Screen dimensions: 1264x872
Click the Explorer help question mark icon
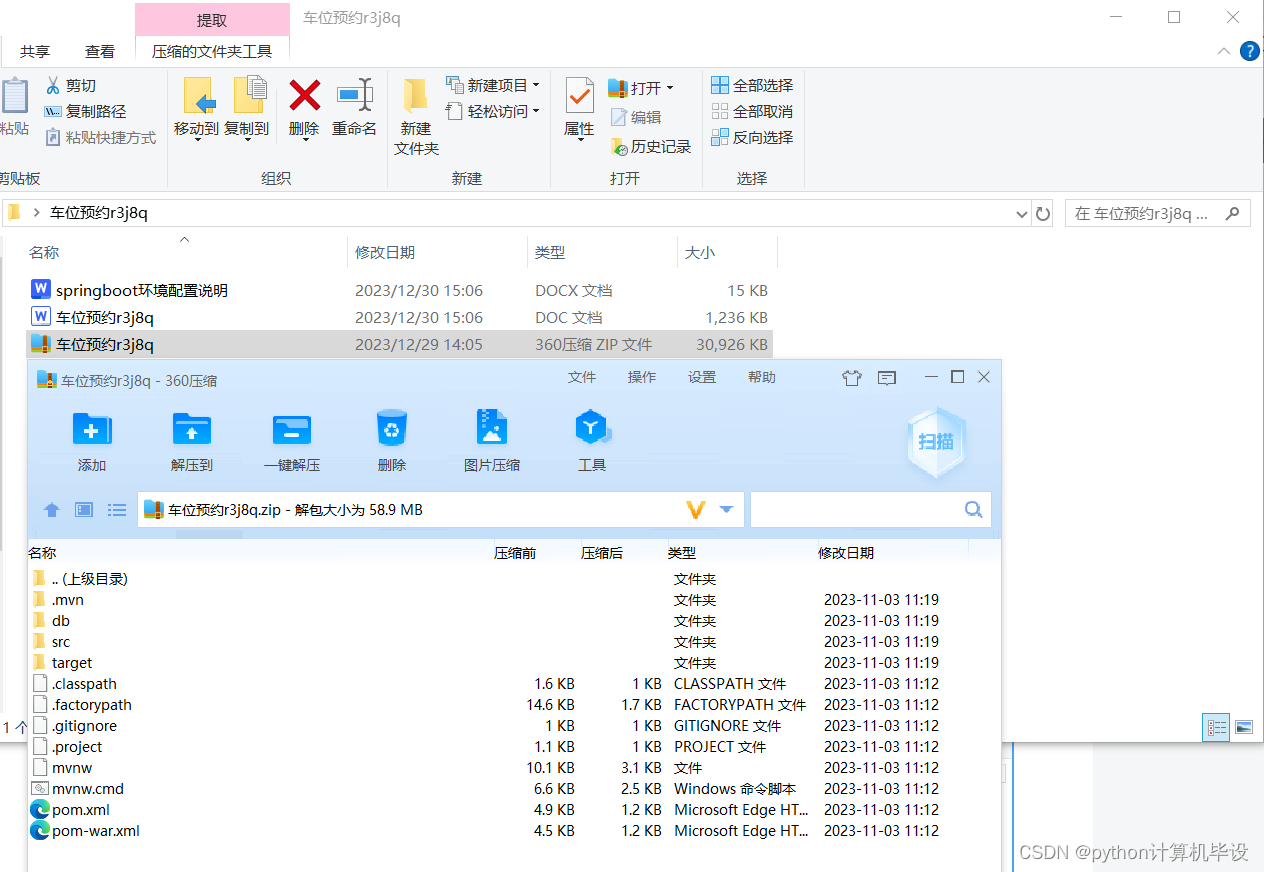[1250, 51]
